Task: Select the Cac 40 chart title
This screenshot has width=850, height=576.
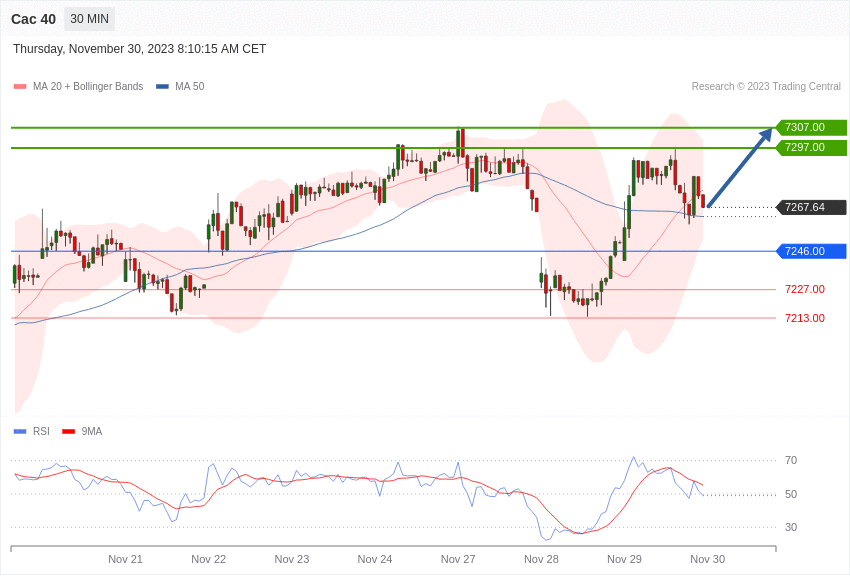Action: (34, 20)
